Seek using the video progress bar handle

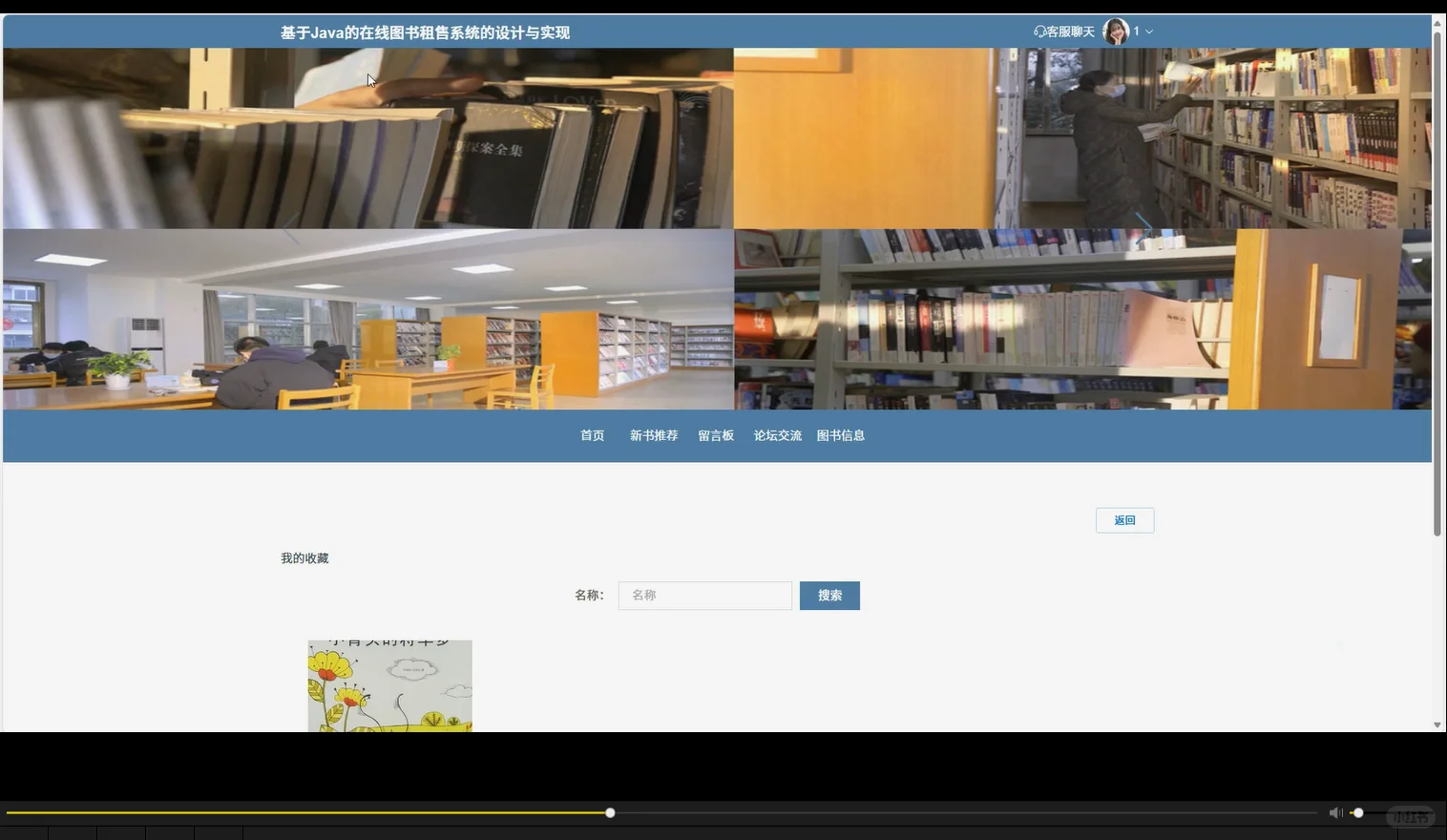[610, 812]
